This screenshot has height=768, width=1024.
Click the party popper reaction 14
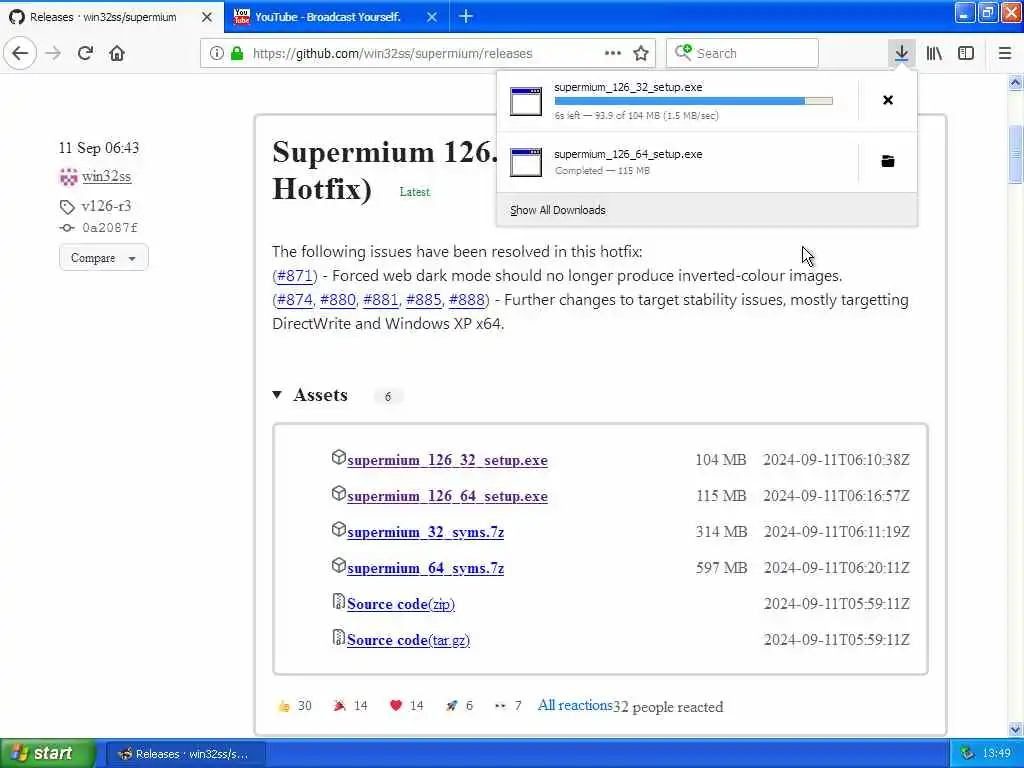click(x=351, y=706)
